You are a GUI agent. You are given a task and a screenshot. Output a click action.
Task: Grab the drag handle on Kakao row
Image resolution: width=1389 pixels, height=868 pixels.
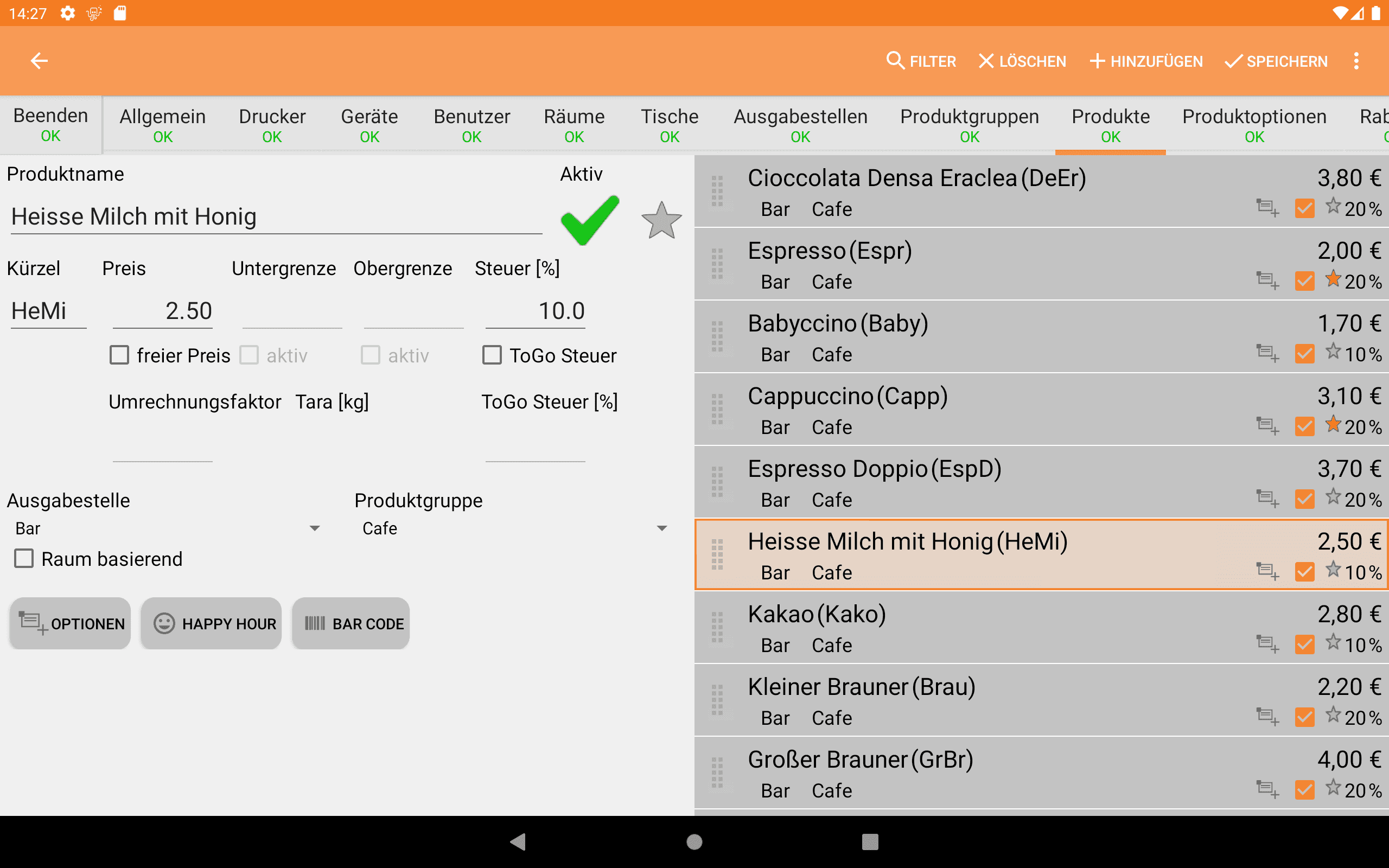pyautogui.click(x=717, y=628)
